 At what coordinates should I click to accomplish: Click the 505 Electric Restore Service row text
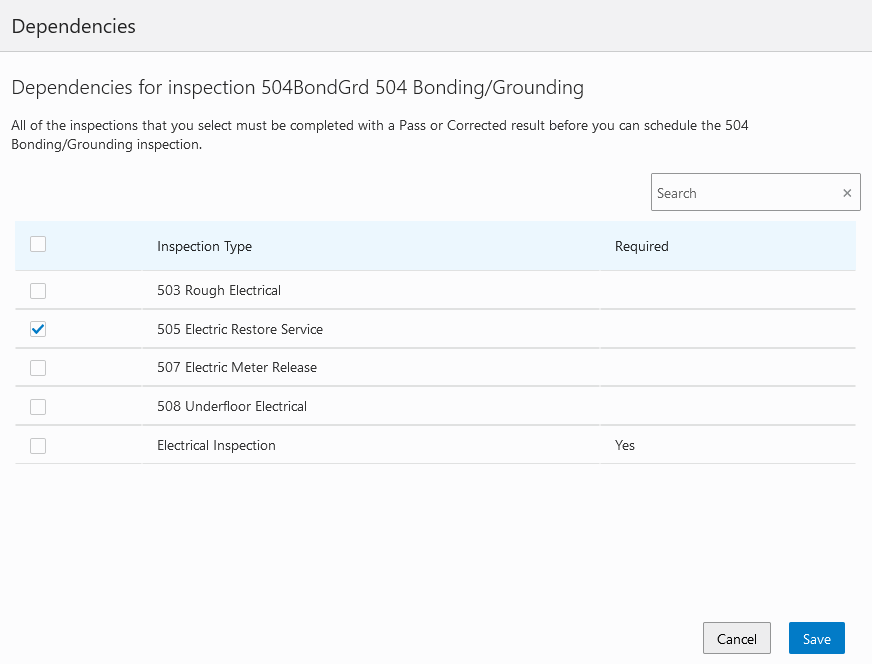(239, 329)
